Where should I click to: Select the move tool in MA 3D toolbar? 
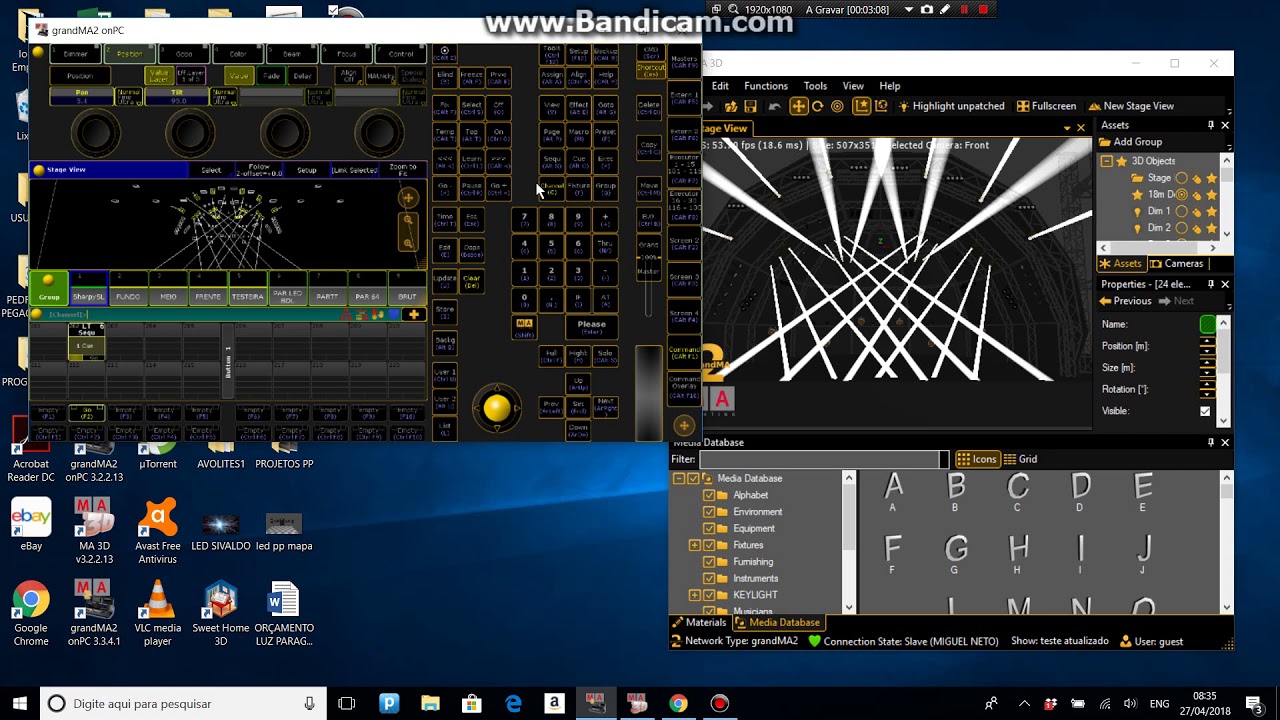pyautogui.click(x=798, y=106)
